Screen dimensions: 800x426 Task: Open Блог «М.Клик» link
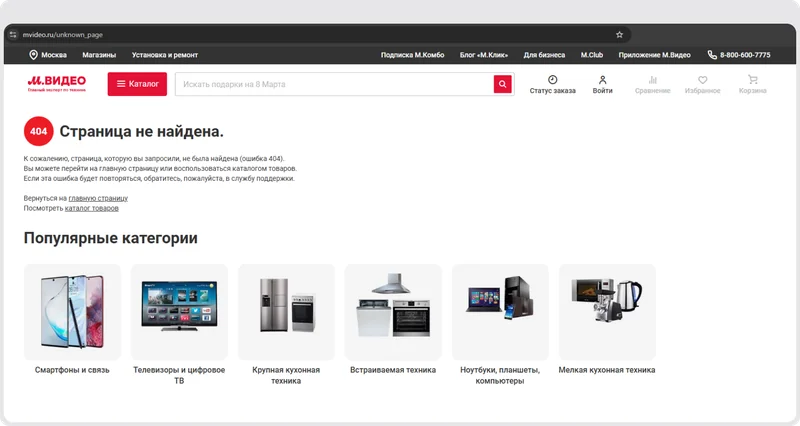point(484,55)
